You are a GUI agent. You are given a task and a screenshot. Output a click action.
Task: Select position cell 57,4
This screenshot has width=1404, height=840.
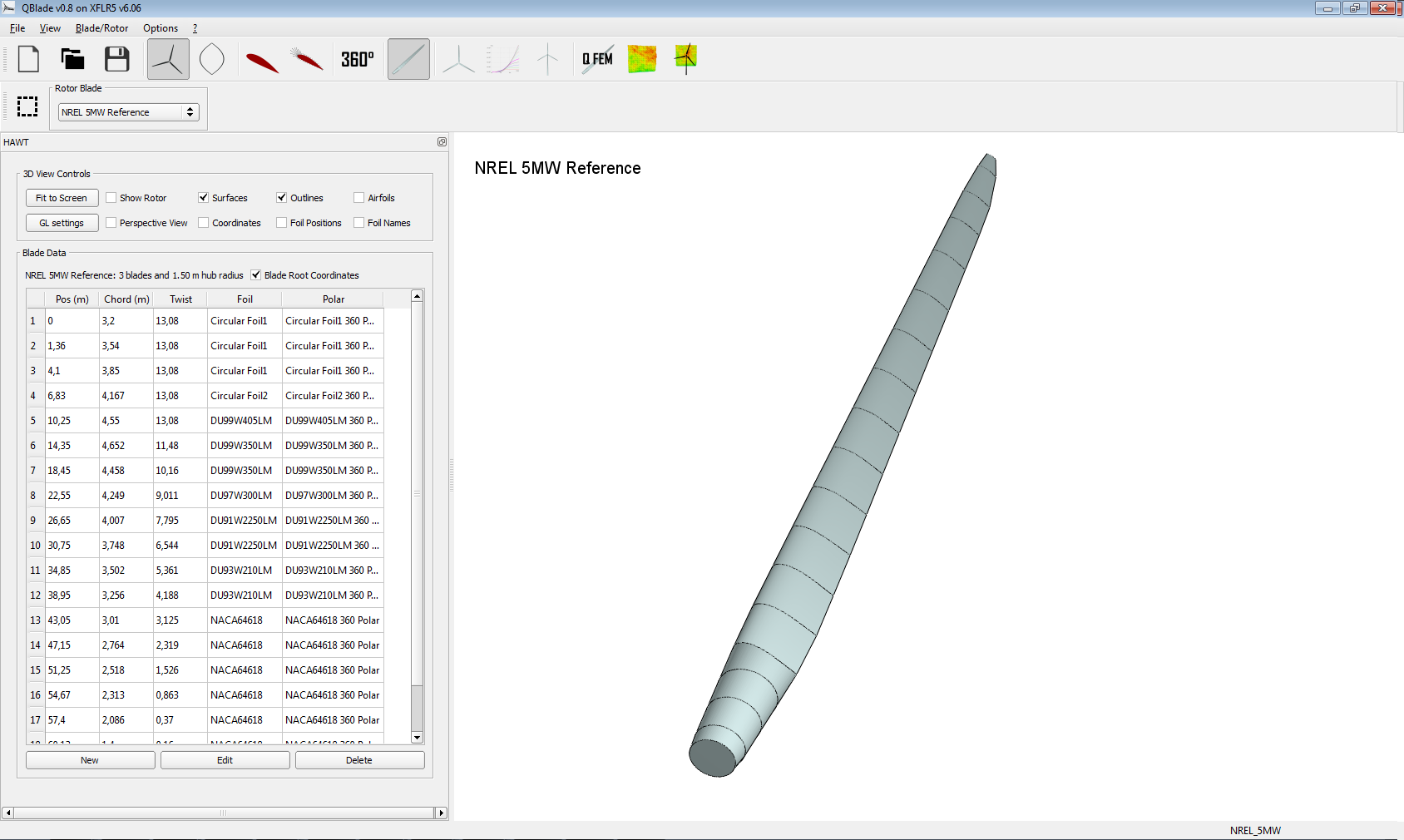[x=72, y=720]
